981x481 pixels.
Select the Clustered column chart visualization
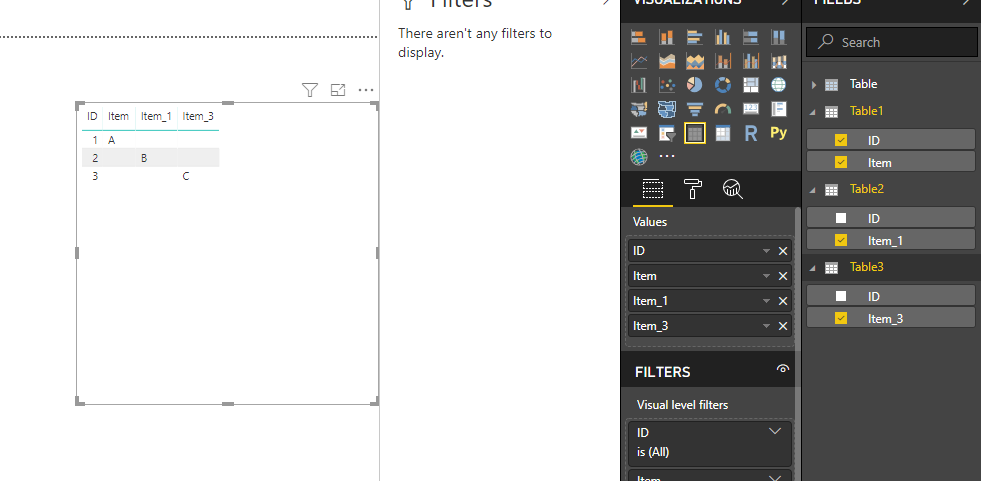723,38
